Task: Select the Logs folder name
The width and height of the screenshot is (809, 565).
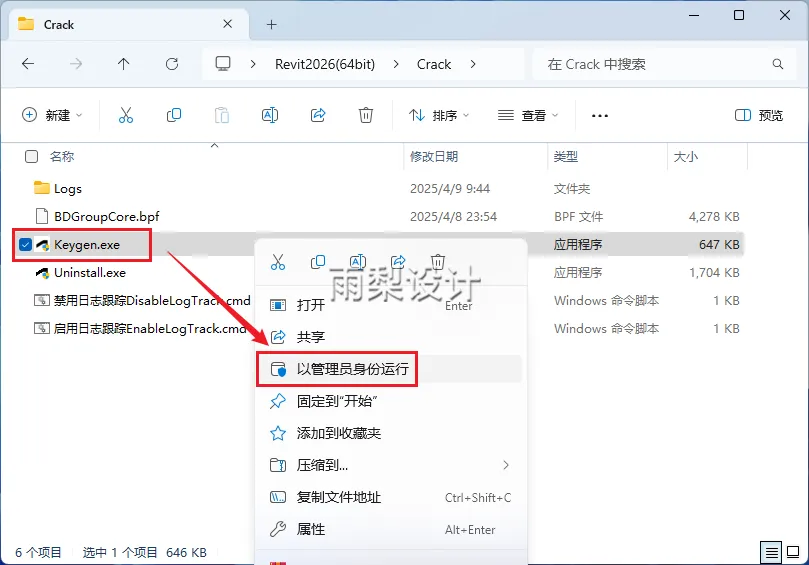Action: click(68, 189)
